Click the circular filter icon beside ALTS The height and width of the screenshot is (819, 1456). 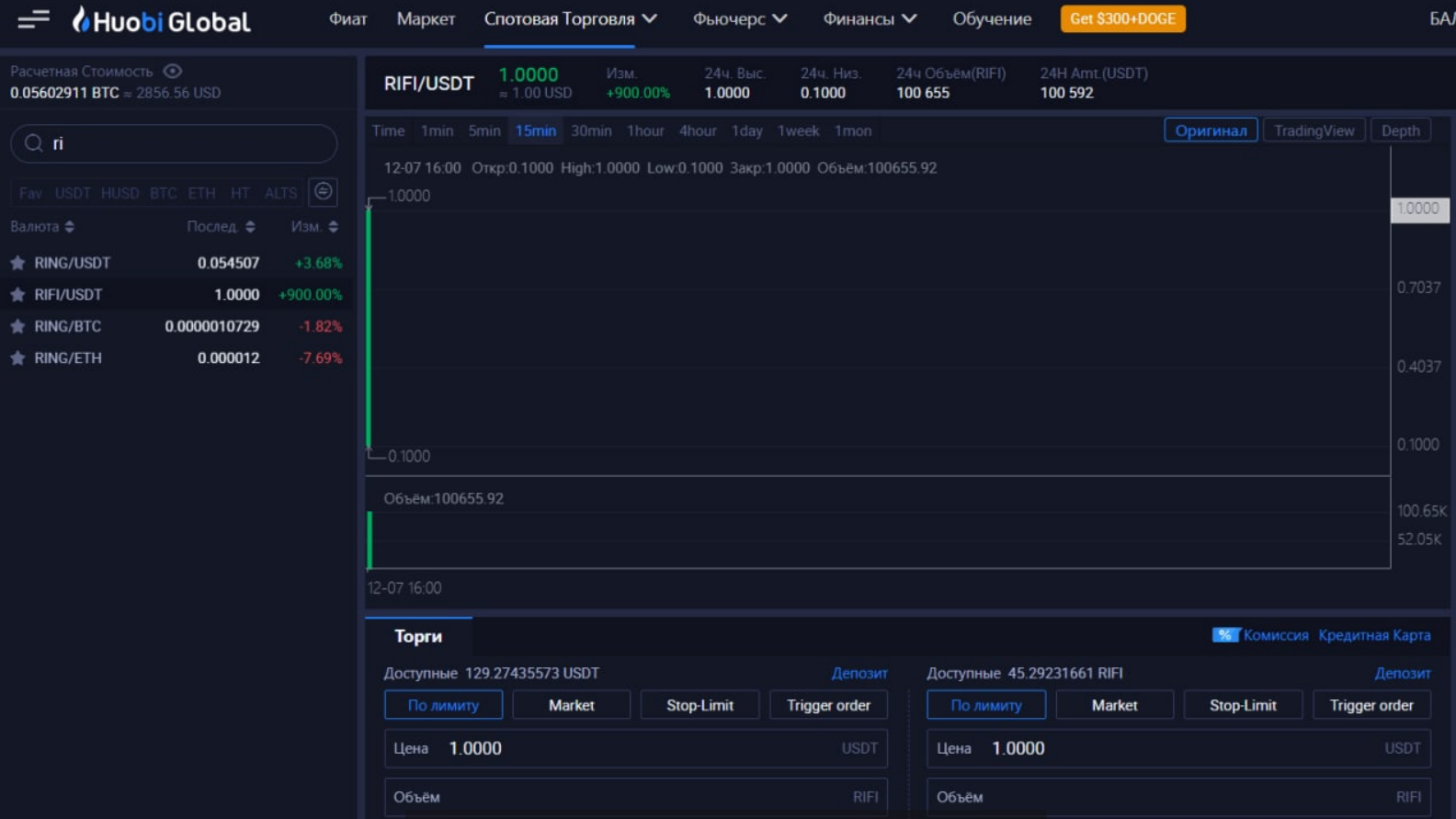(323, 191)
